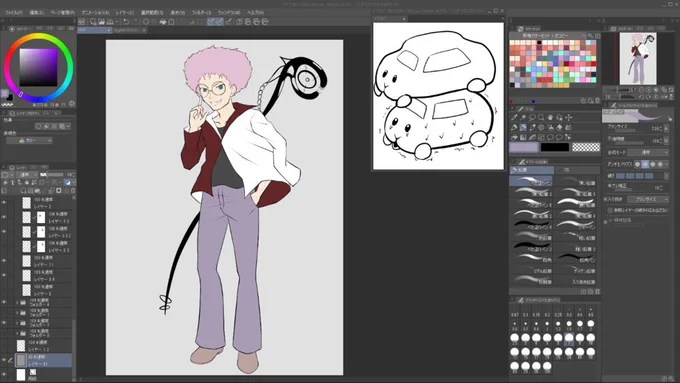680x383 pixels.
Task: Select 色鉛筆 sub tool
Action: (532, 237)
